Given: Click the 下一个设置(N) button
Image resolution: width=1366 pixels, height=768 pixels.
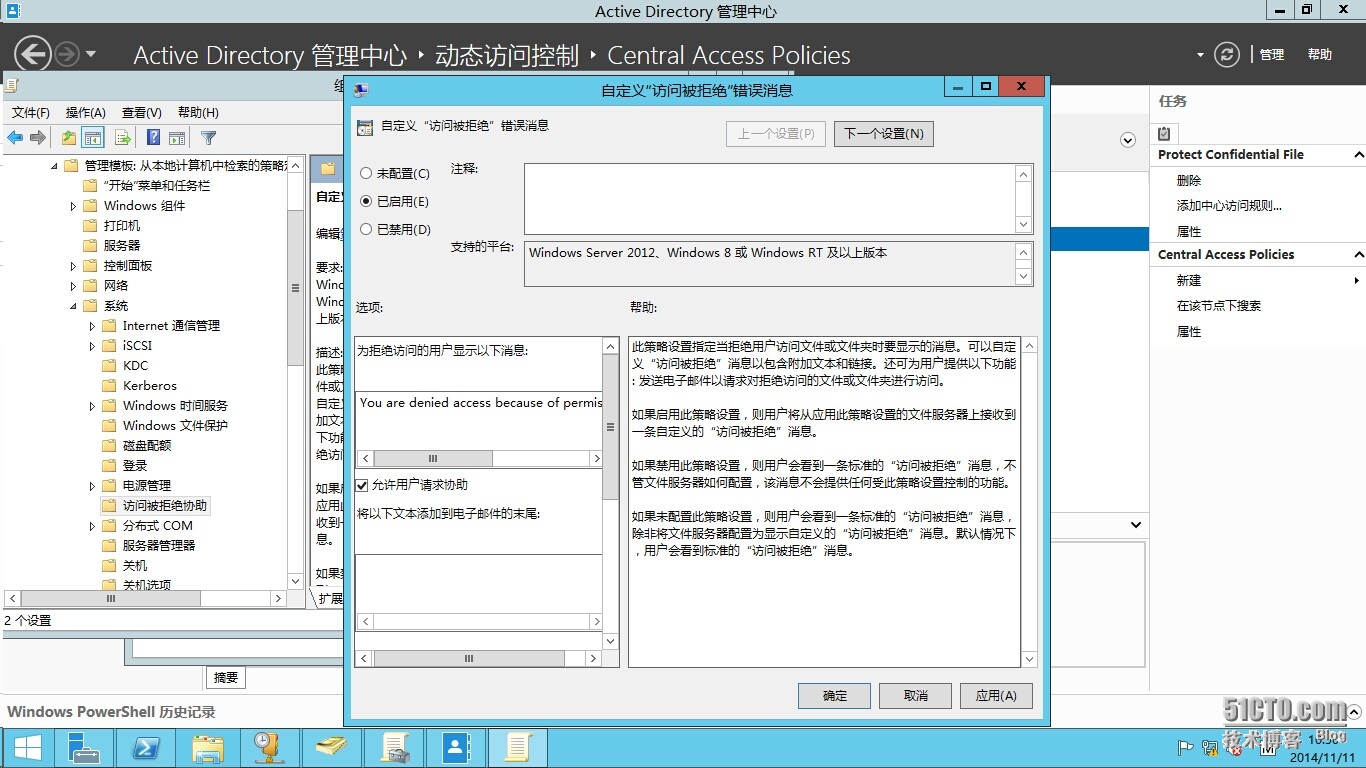Looking at the screenshot, I should (884, 133).
